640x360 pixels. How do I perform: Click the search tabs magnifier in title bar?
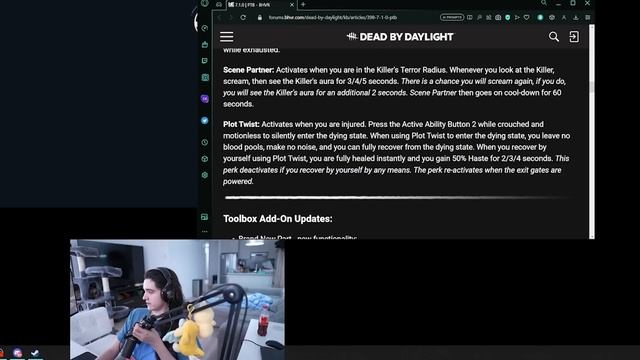pyautogui.click(x=544, y=3)
